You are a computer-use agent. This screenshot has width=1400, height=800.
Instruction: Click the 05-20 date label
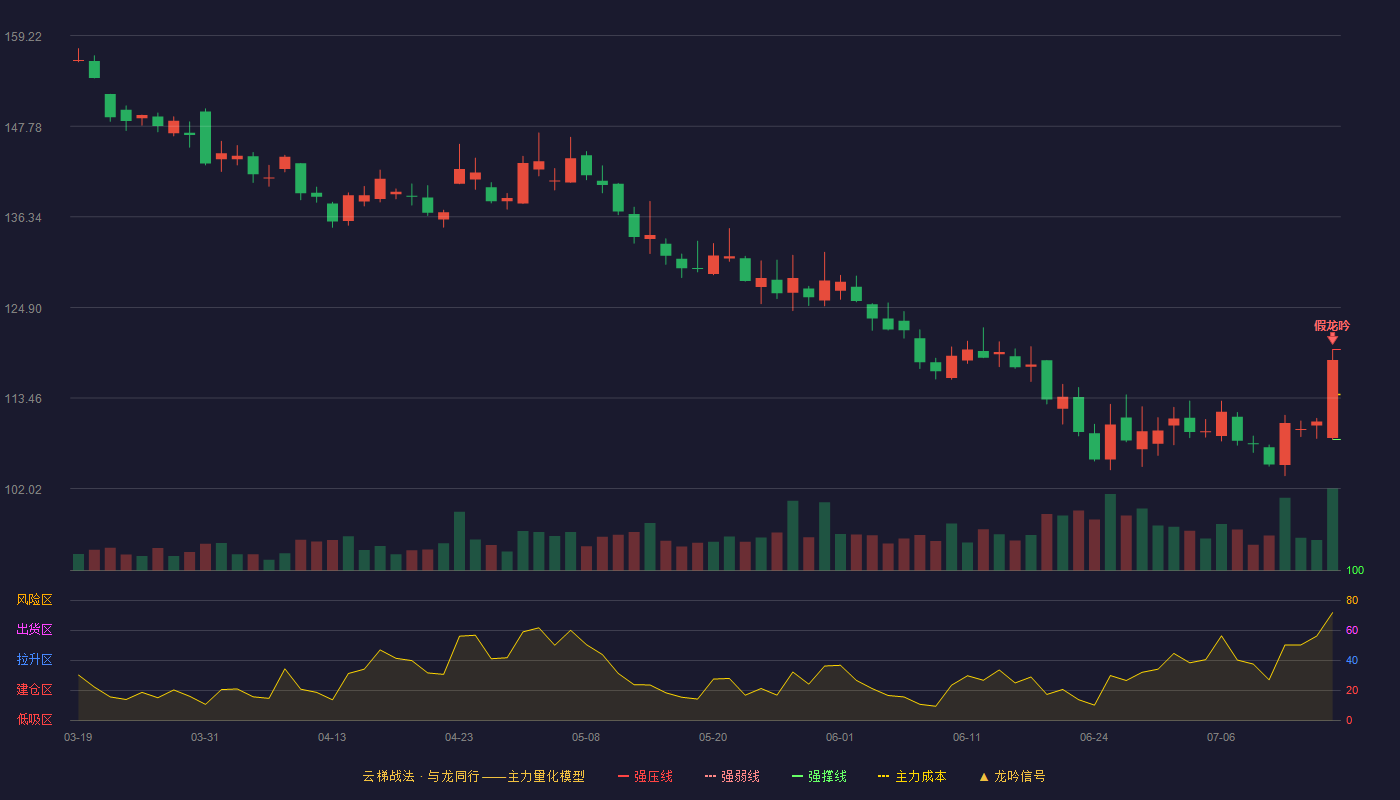pyautogui.click(x=713, y=737)
